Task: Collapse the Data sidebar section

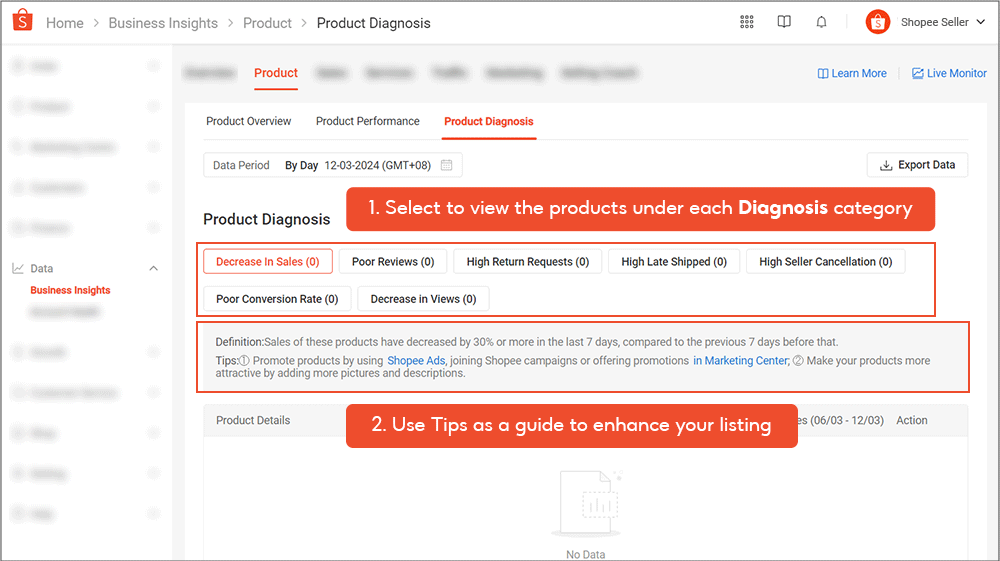Action: tap(154, 268)
